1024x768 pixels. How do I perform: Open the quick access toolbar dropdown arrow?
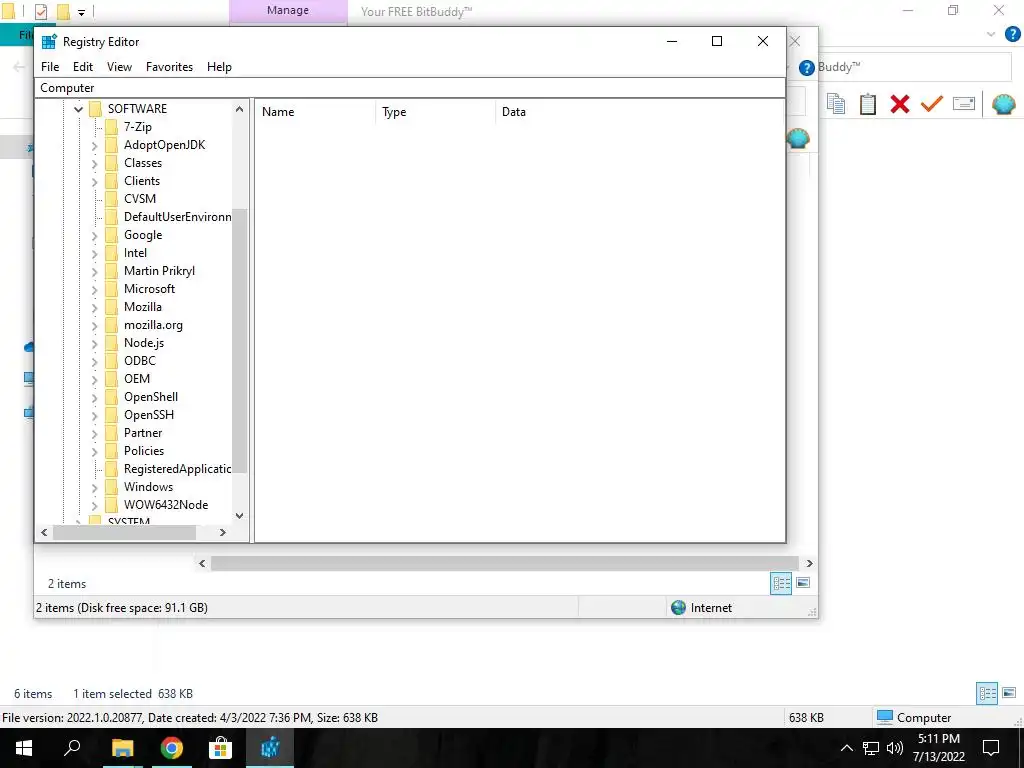pyautogui.click(x=82, y=12)
